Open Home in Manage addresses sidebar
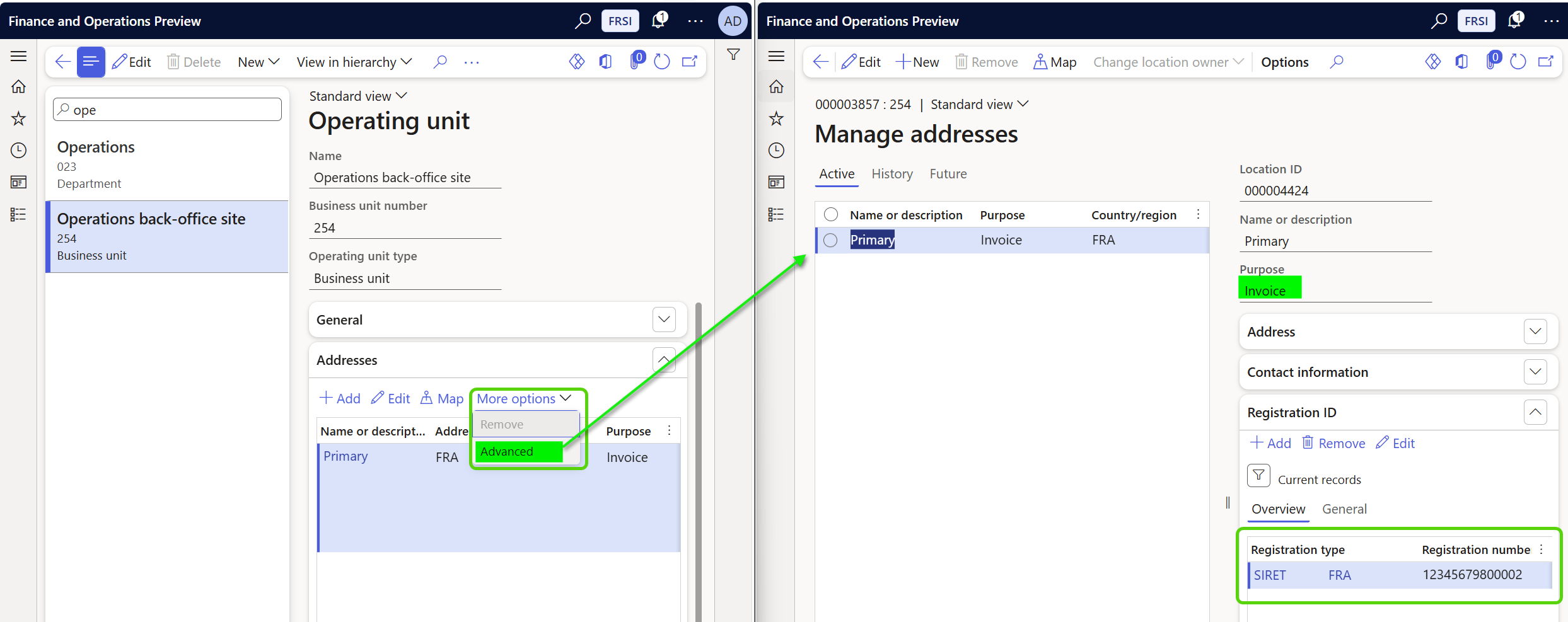The width and height of the screenshot is (1568, 622). 776,86
